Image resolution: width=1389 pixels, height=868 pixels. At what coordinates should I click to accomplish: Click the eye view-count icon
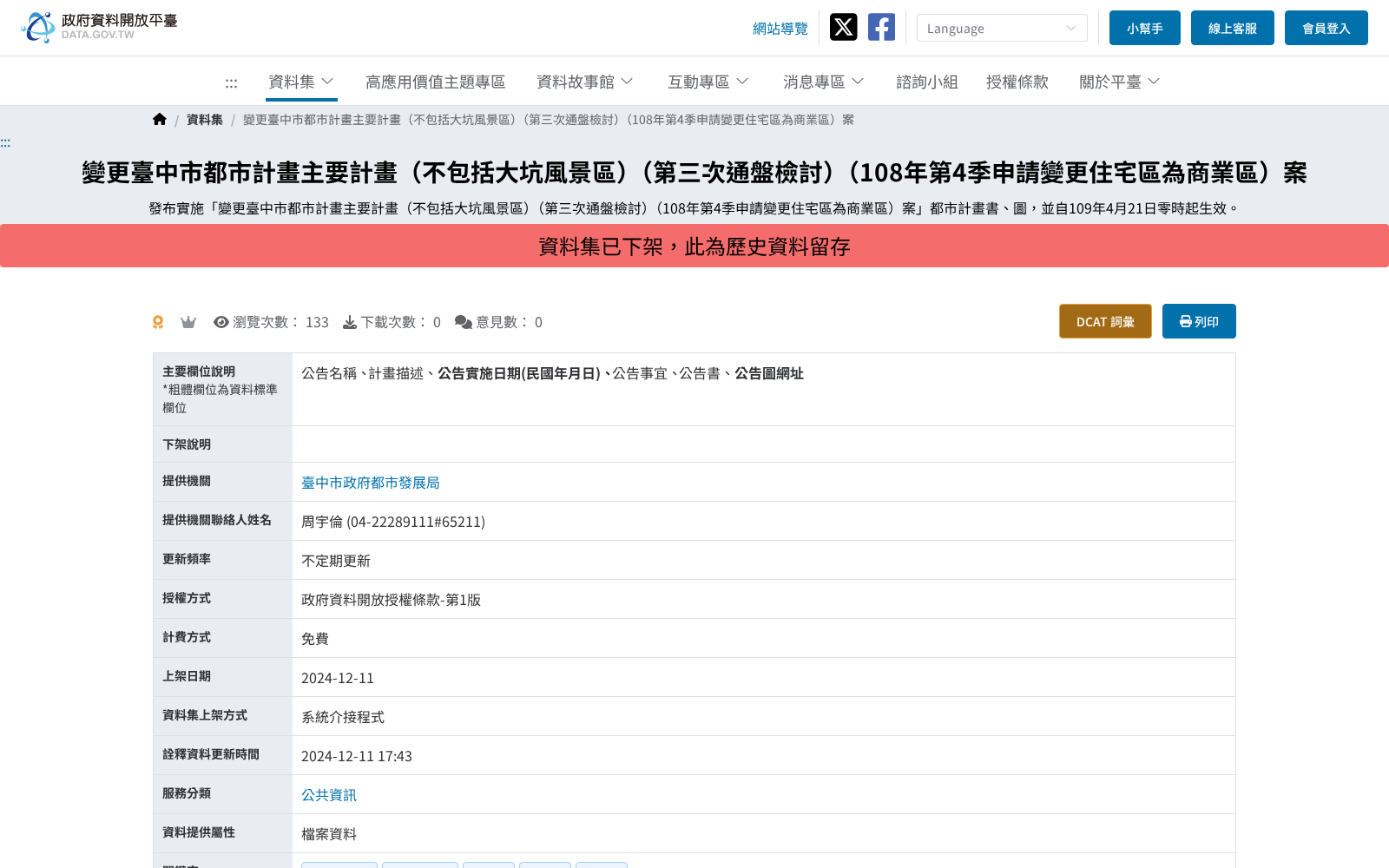[x=221, y=322]
